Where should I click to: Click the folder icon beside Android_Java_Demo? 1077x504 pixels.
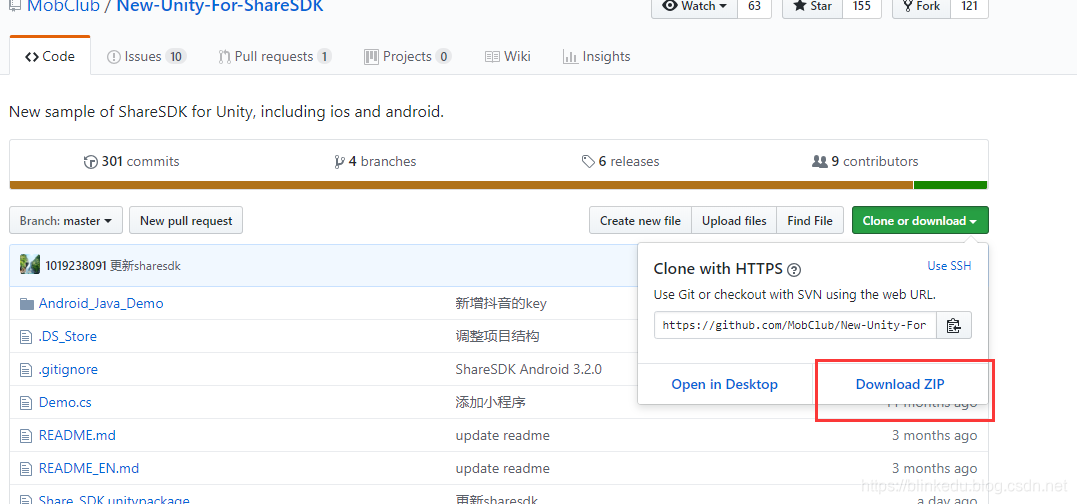[x=27, y=303]
